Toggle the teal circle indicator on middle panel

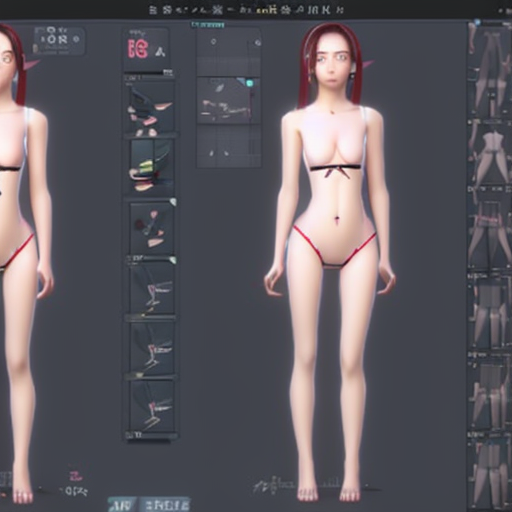[249, 83]
